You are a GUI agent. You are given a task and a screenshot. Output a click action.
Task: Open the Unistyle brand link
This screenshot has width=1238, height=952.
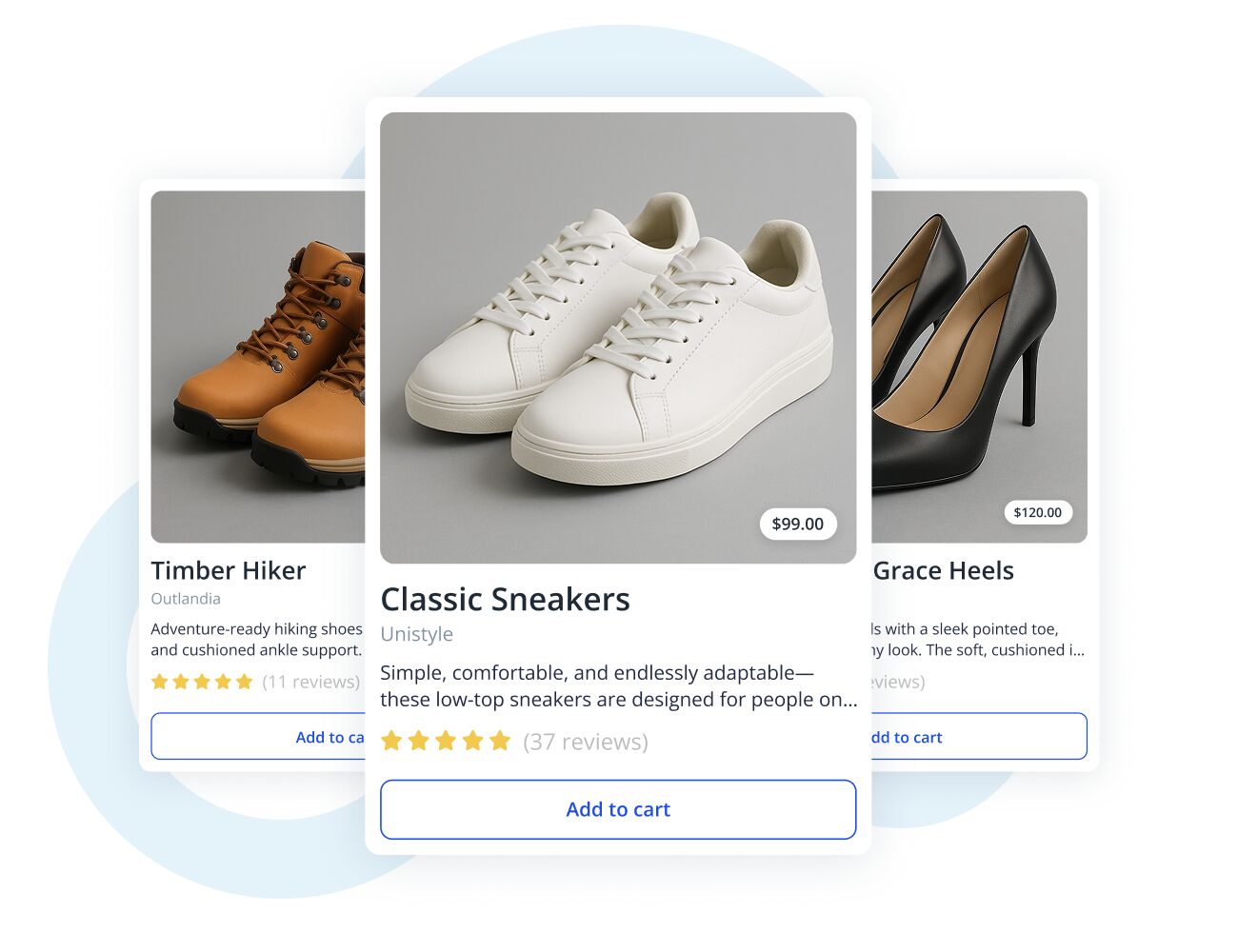416,634
